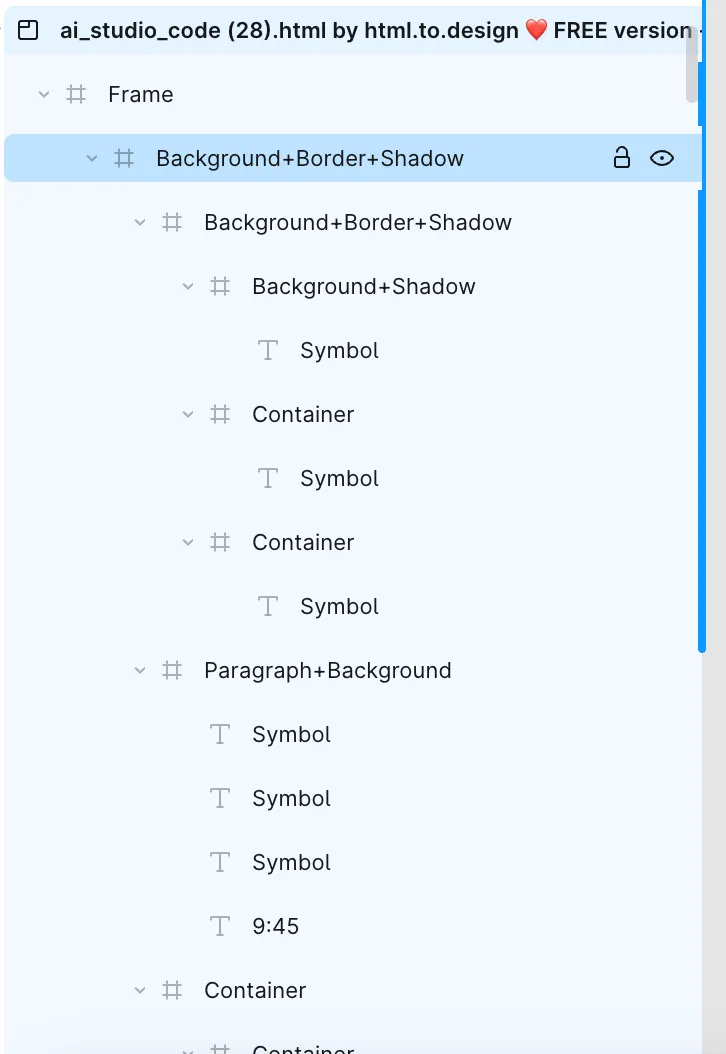The width and height of the screenshot is (726, 1054).
Task: Click the frame icon of the highlighted Background+Border+Shadow row
Action: (124, 158)
